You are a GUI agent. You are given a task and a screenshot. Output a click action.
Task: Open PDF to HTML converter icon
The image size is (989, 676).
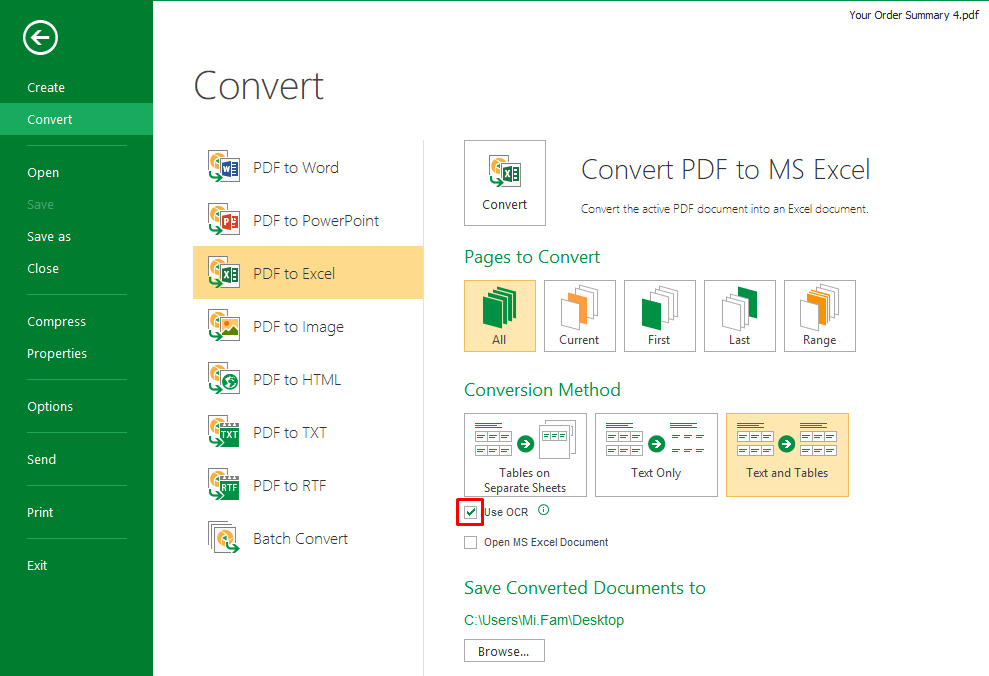tap(224, 379)
